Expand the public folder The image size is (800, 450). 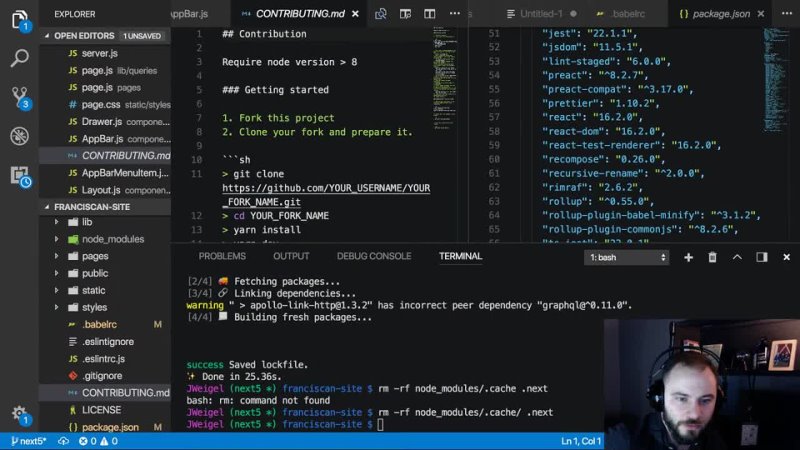(x=57, y=273)
